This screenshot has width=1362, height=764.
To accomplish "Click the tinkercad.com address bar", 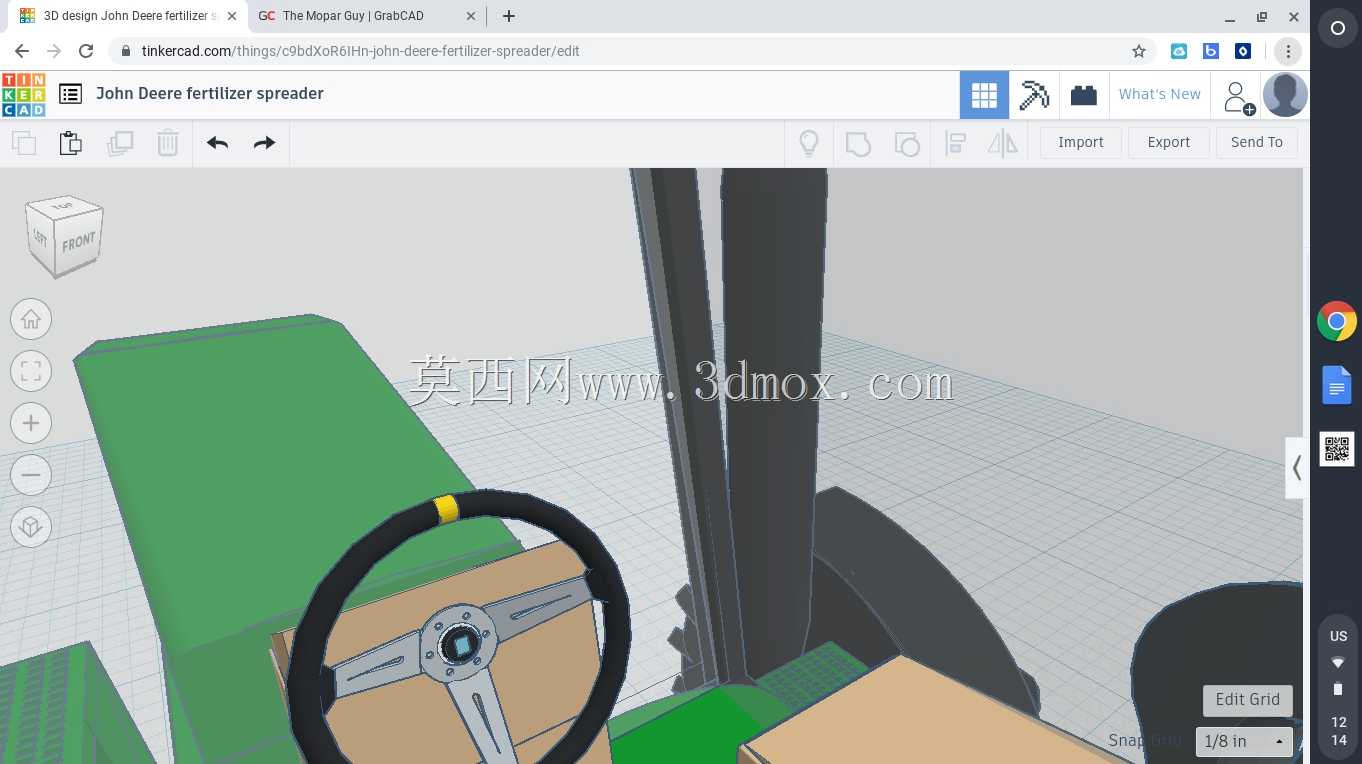I will click(x=630, y=51).
